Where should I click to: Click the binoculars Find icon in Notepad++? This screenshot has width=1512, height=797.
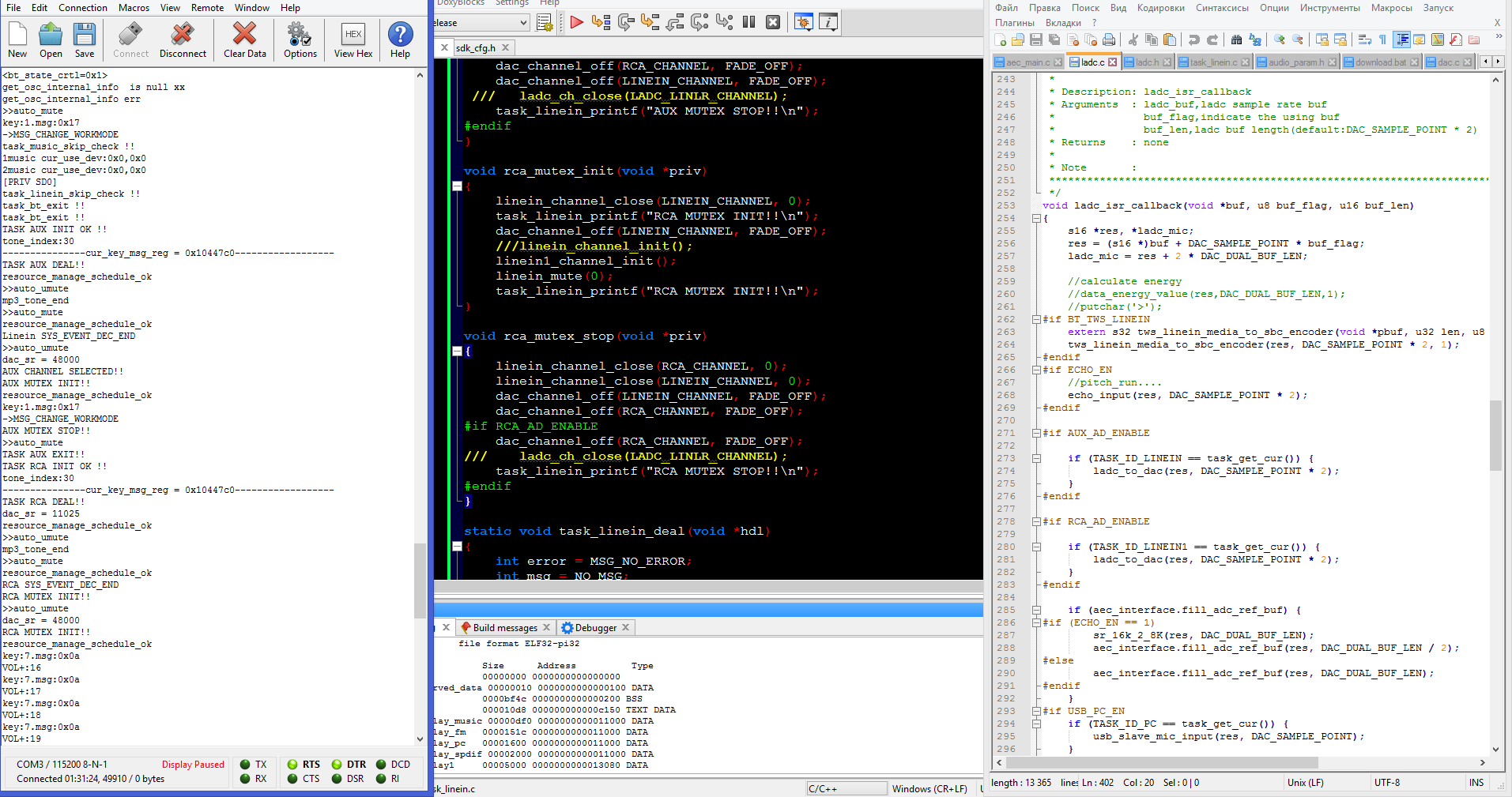[x=1236, y=39]
